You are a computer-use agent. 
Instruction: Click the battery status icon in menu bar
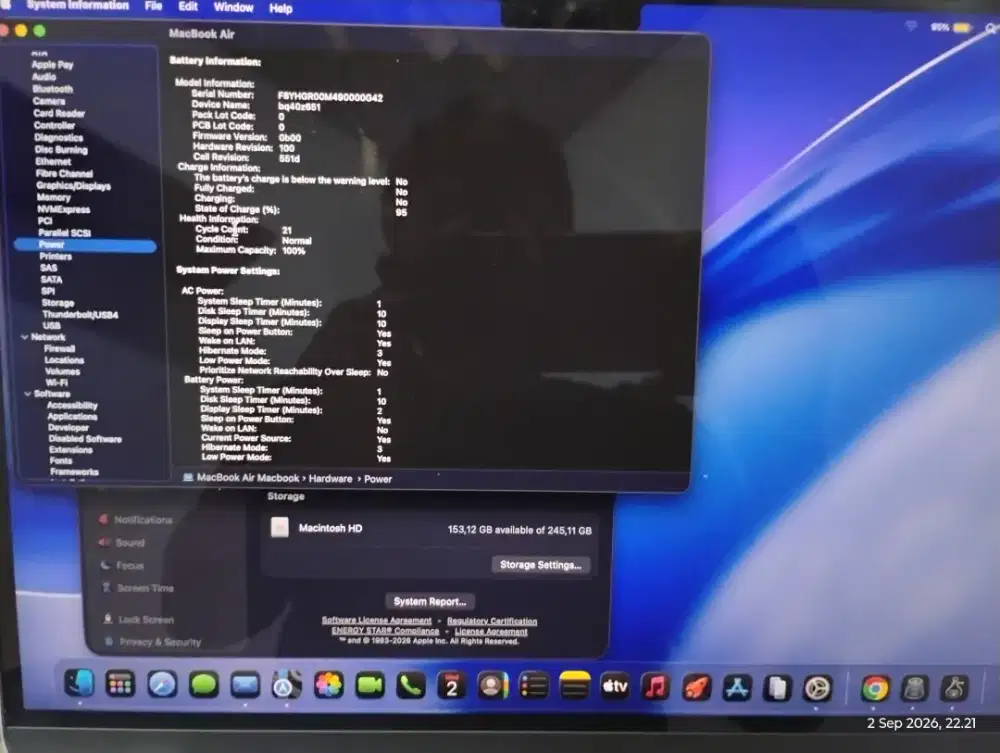[x=962, y=28]
